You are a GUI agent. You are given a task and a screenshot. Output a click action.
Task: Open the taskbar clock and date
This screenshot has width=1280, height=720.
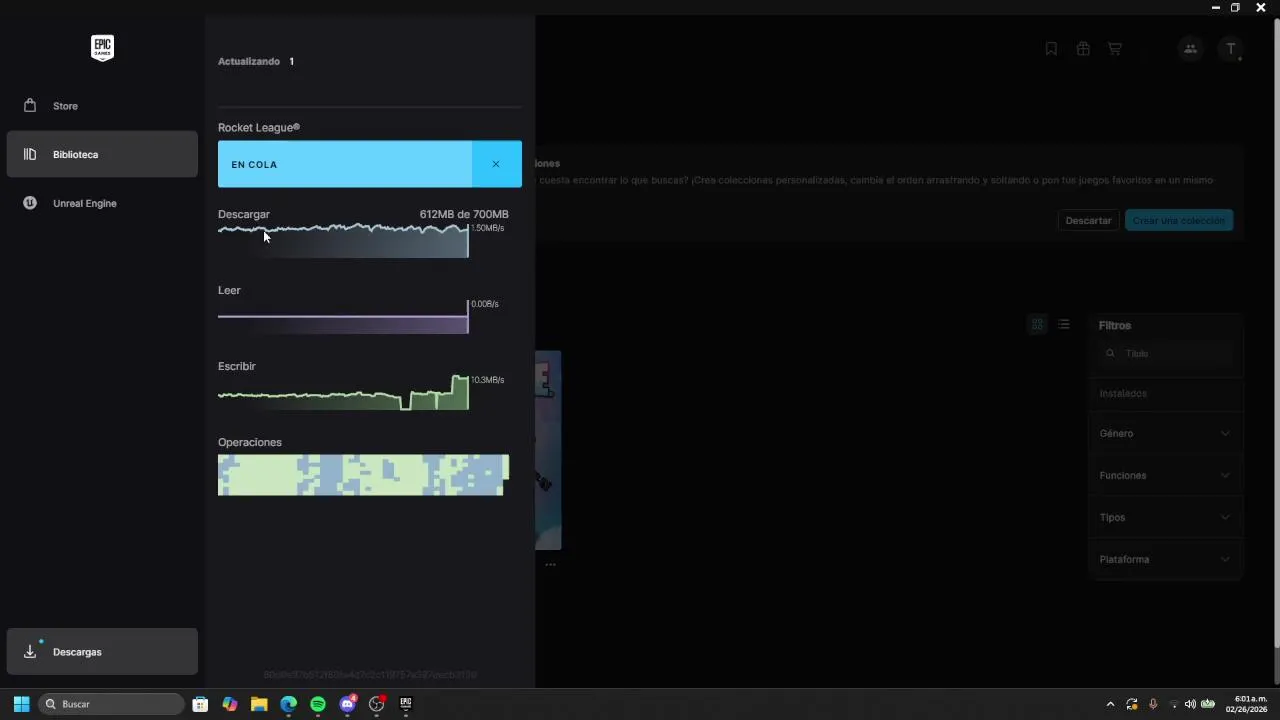click(1246, 704)
